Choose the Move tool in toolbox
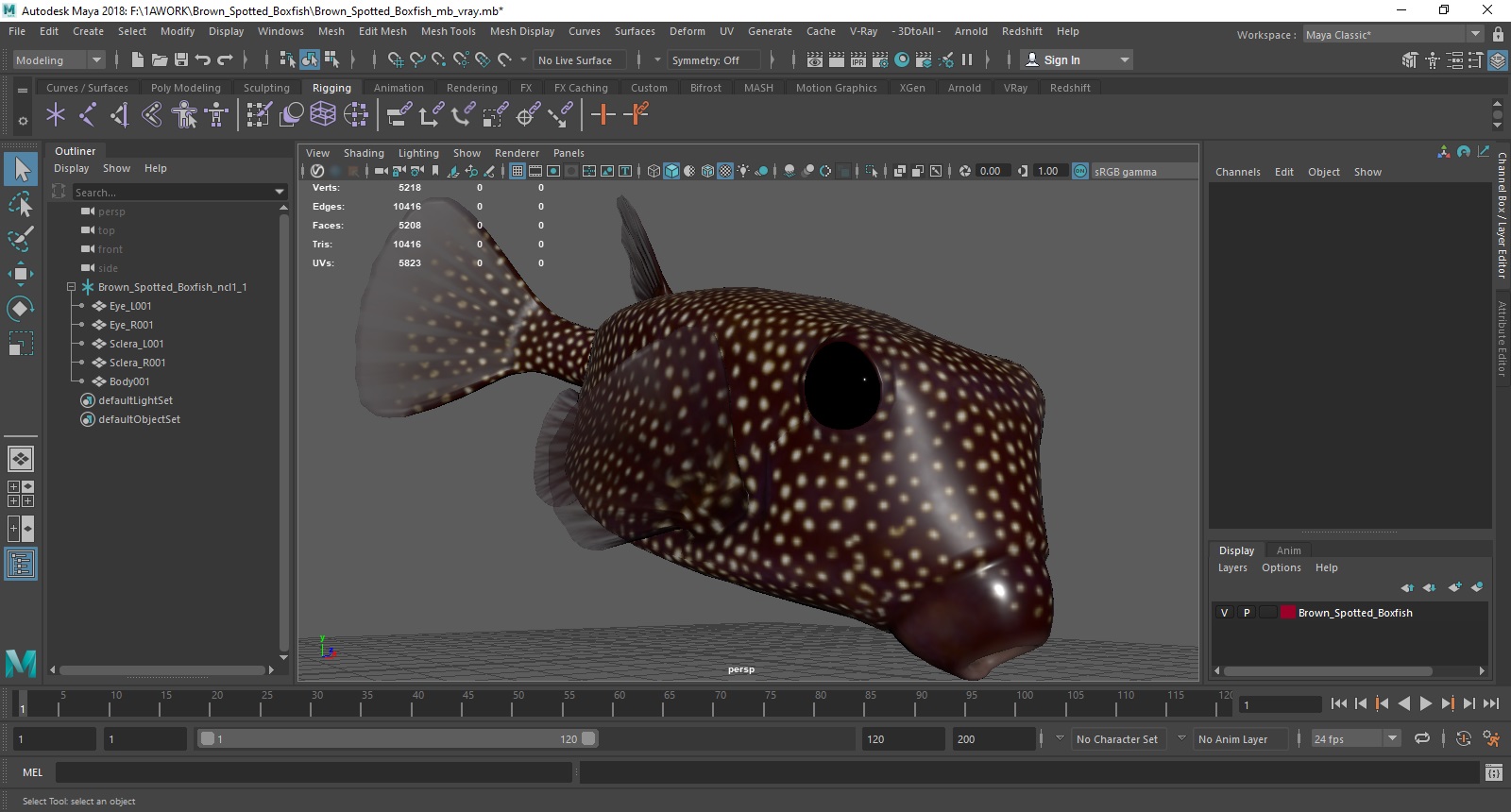The width and height of the screenshot is (1511, 812). coord(21,274)
